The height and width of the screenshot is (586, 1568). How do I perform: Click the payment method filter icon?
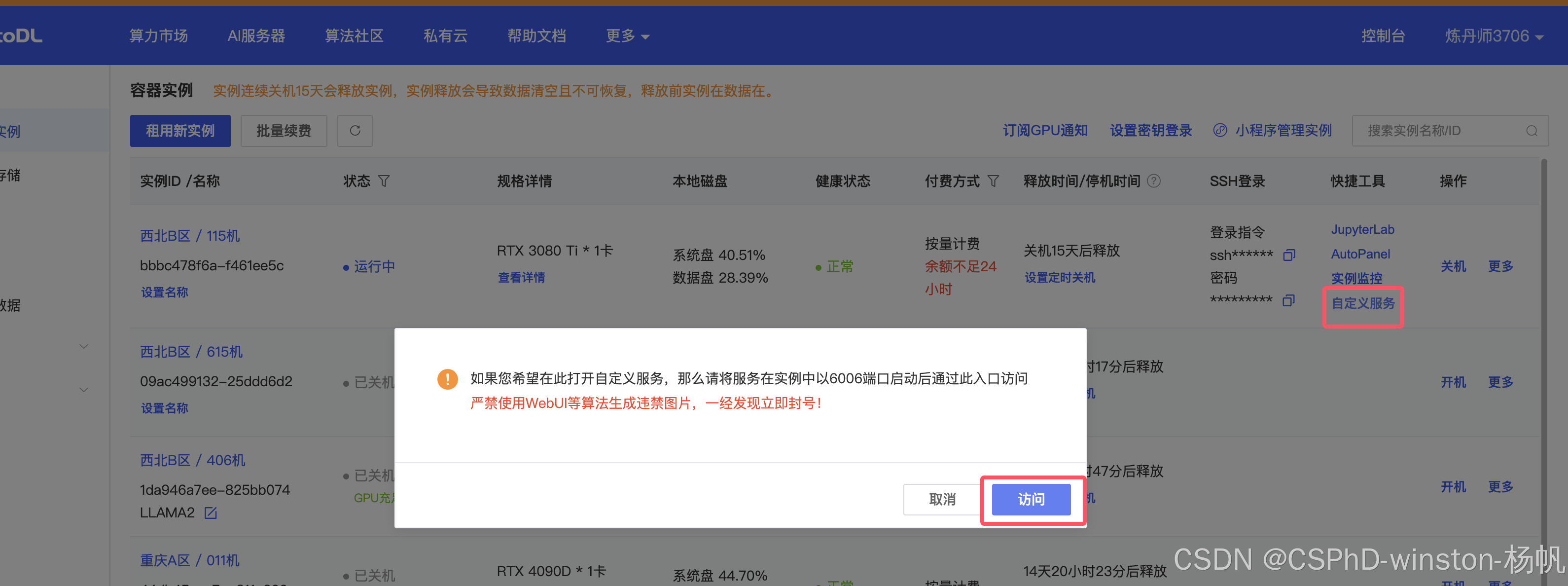coord(993,181)
